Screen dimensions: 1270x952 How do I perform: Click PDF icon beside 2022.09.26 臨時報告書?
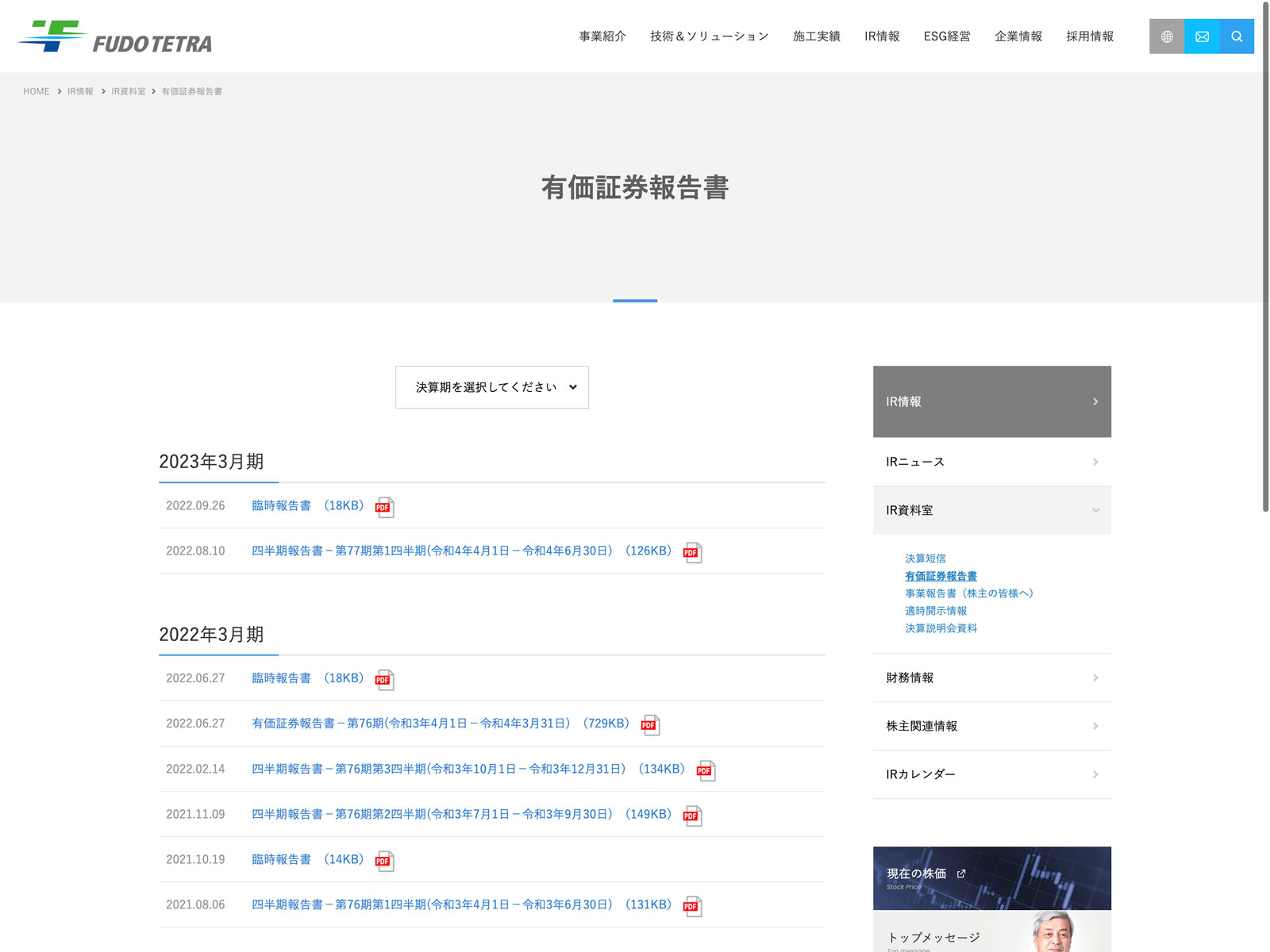384,507
